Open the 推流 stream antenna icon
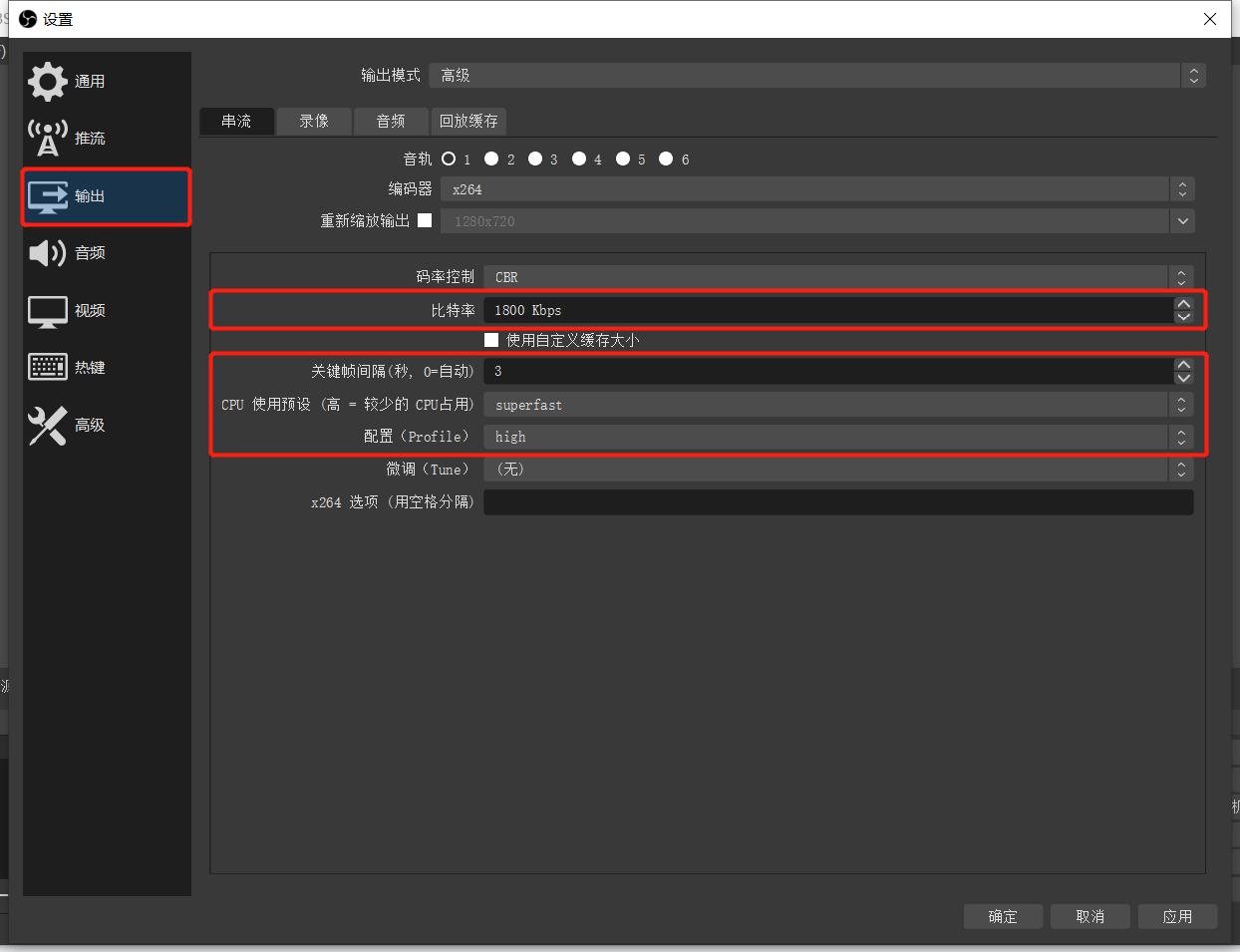1240x952 pixels. click(x=47, y=138)
